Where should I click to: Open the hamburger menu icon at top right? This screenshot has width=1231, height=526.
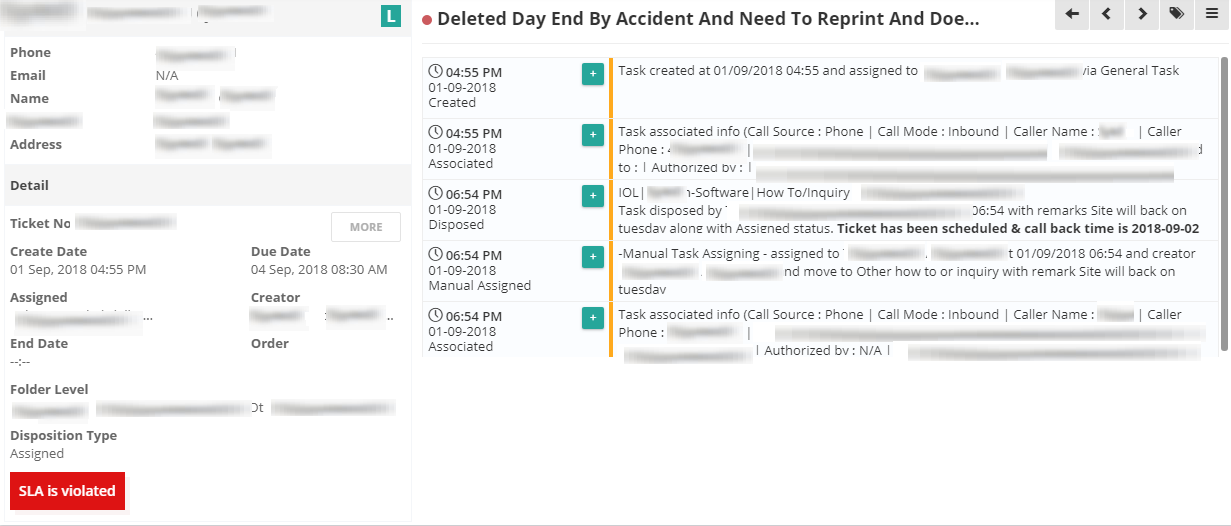[x=1211, y=14]
